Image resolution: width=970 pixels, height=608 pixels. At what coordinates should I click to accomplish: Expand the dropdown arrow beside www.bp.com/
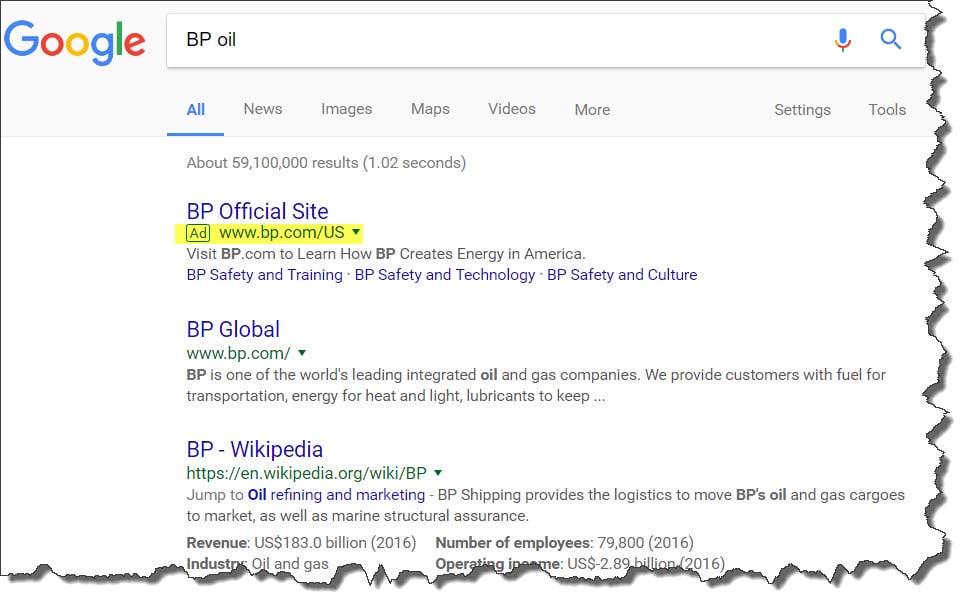(302, 353)
